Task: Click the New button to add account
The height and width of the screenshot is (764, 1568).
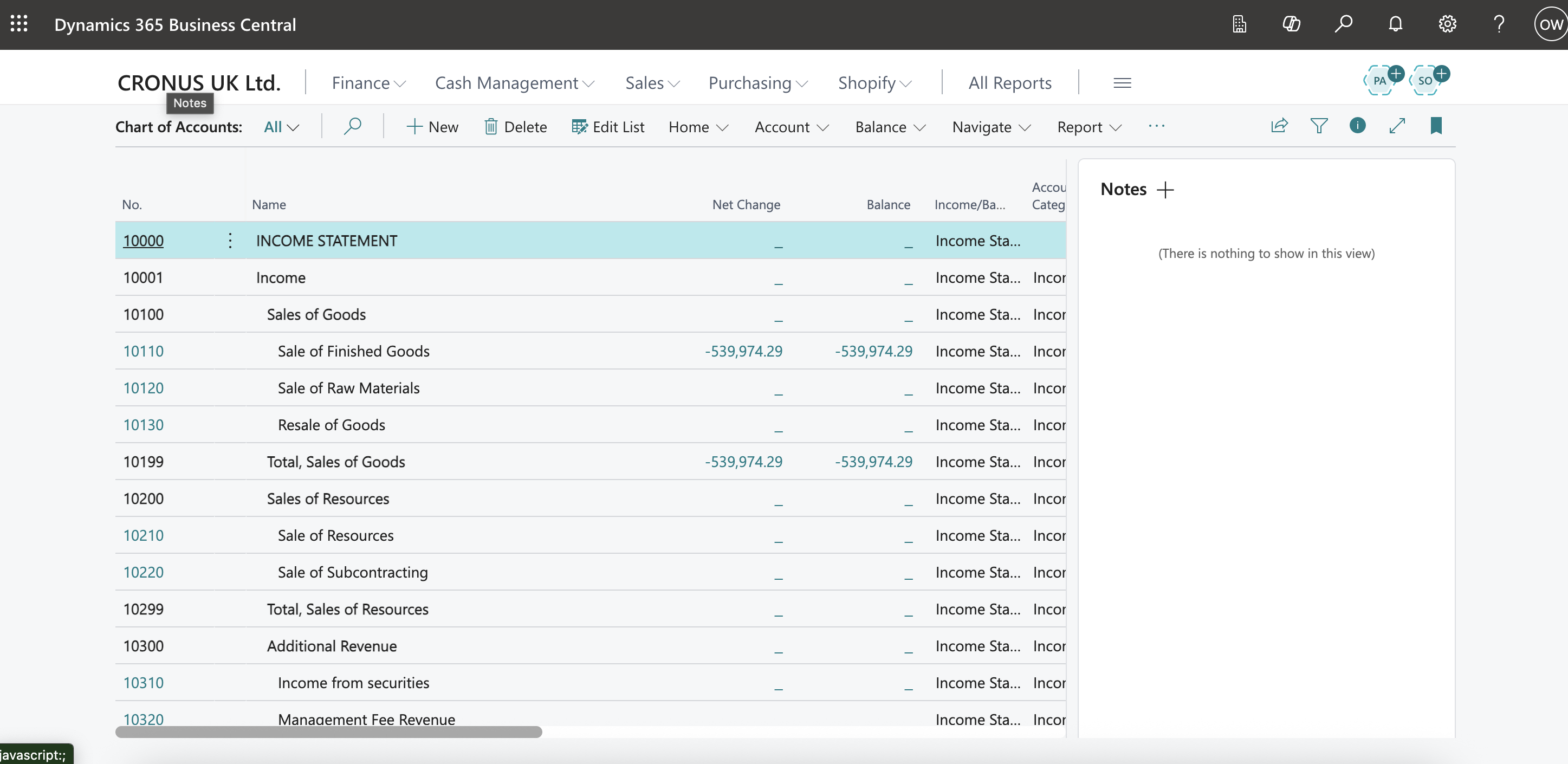Action: click(432, 127)
